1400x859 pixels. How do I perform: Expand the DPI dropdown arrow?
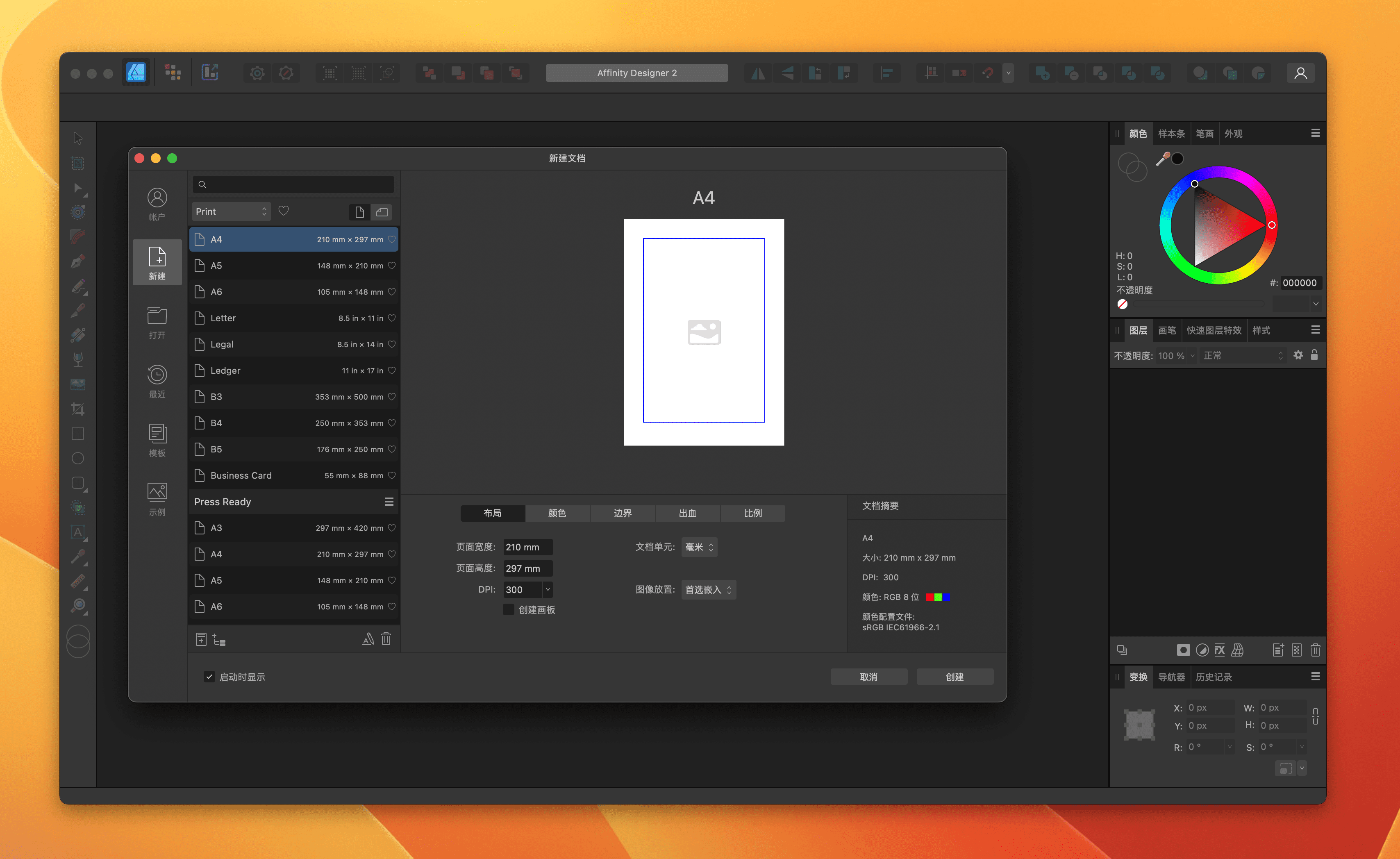pos(548,590)
